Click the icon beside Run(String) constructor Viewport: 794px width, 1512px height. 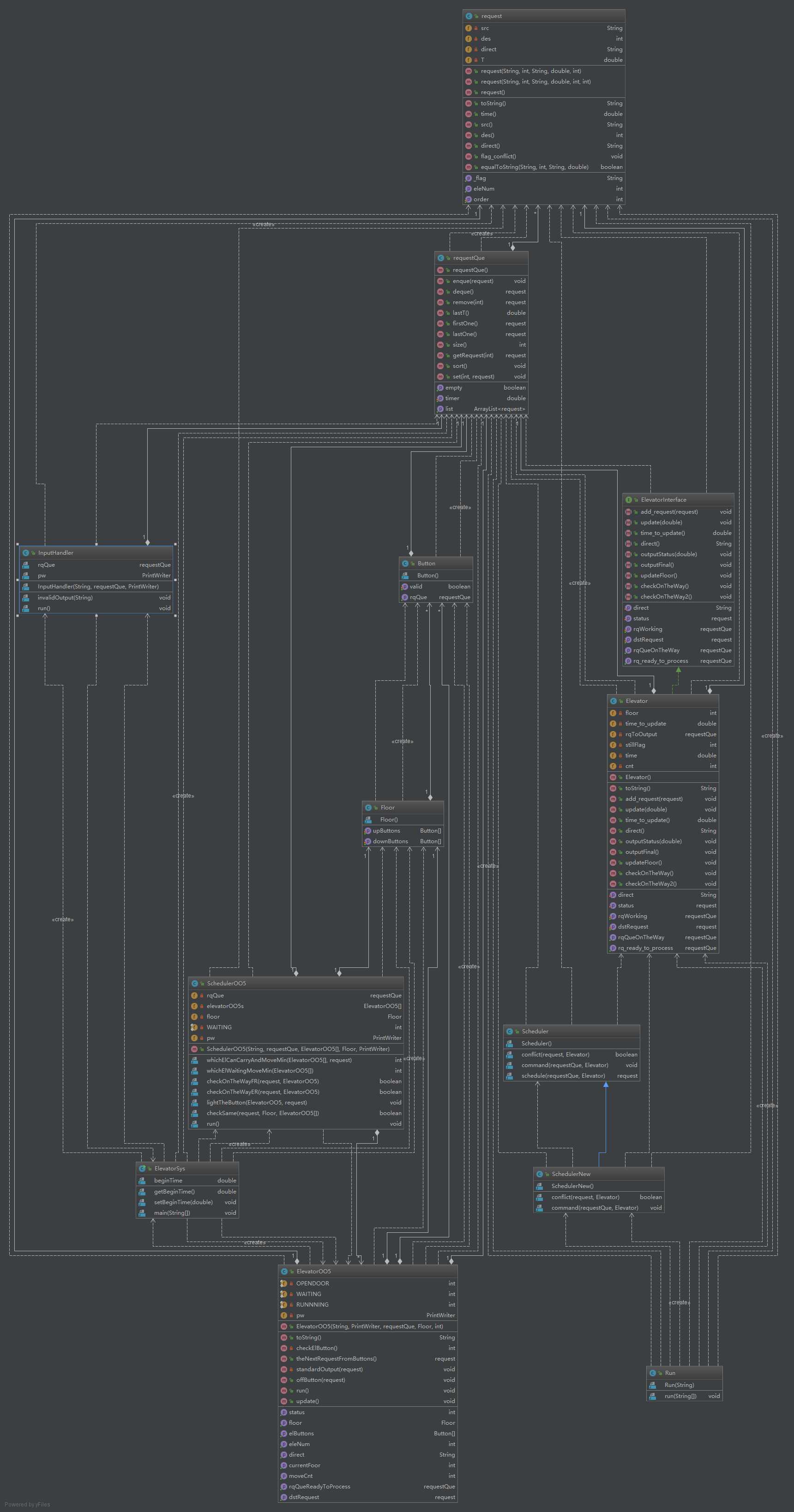pyautogui.click(x=652, y=1385)
